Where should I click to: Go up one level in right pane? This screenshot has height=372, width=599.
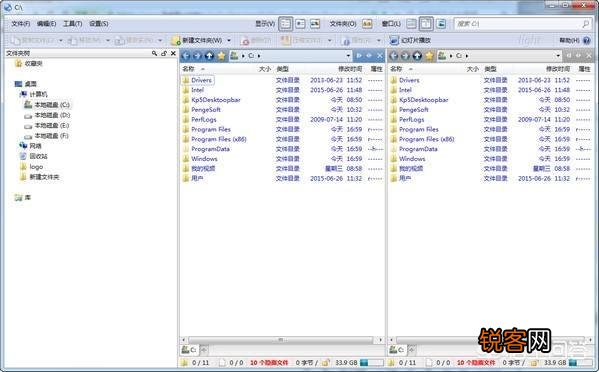[417, 56]
